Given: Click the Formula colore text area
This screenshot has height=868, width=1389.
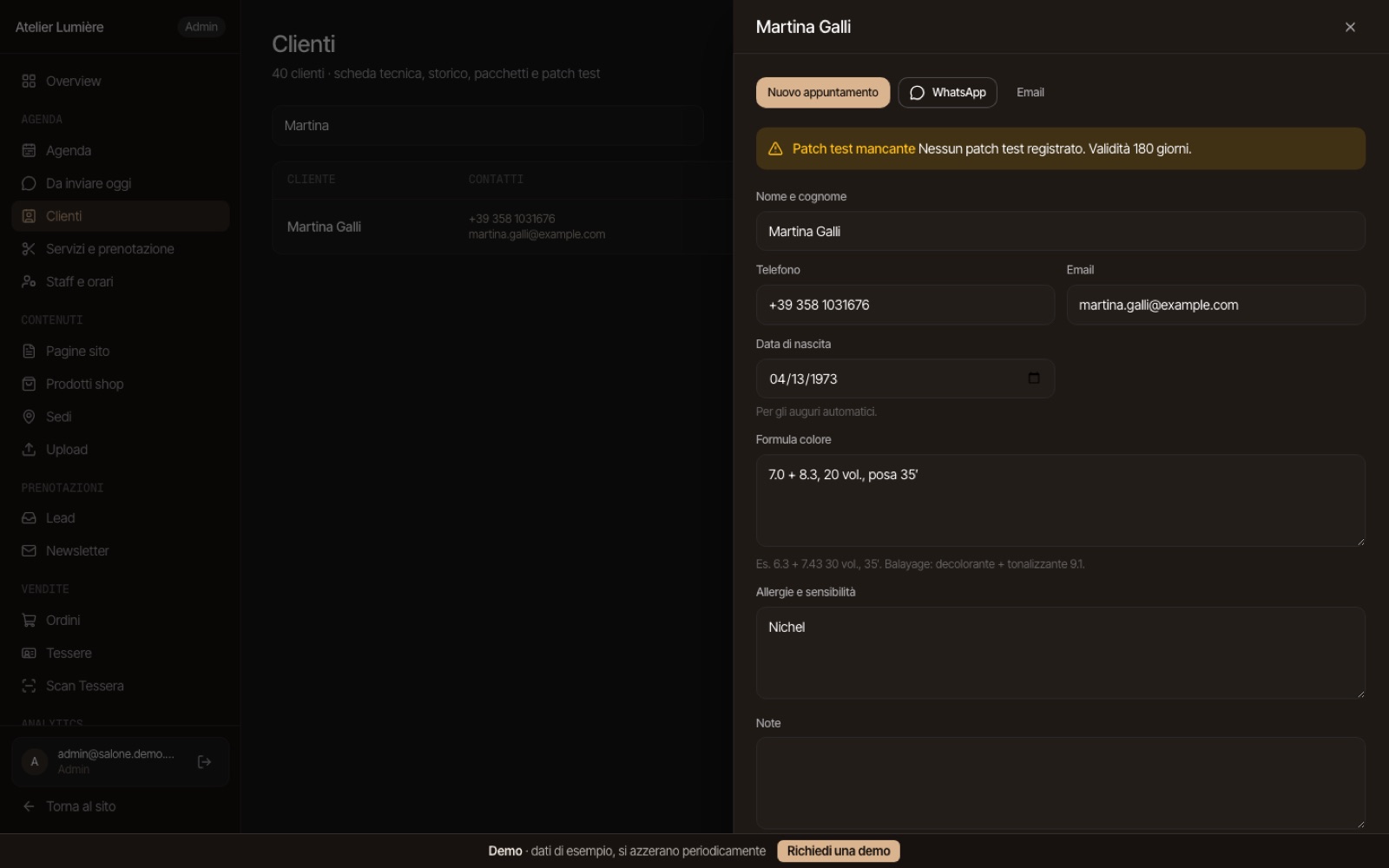Looking at the screenshot, I should [1060, 501].
